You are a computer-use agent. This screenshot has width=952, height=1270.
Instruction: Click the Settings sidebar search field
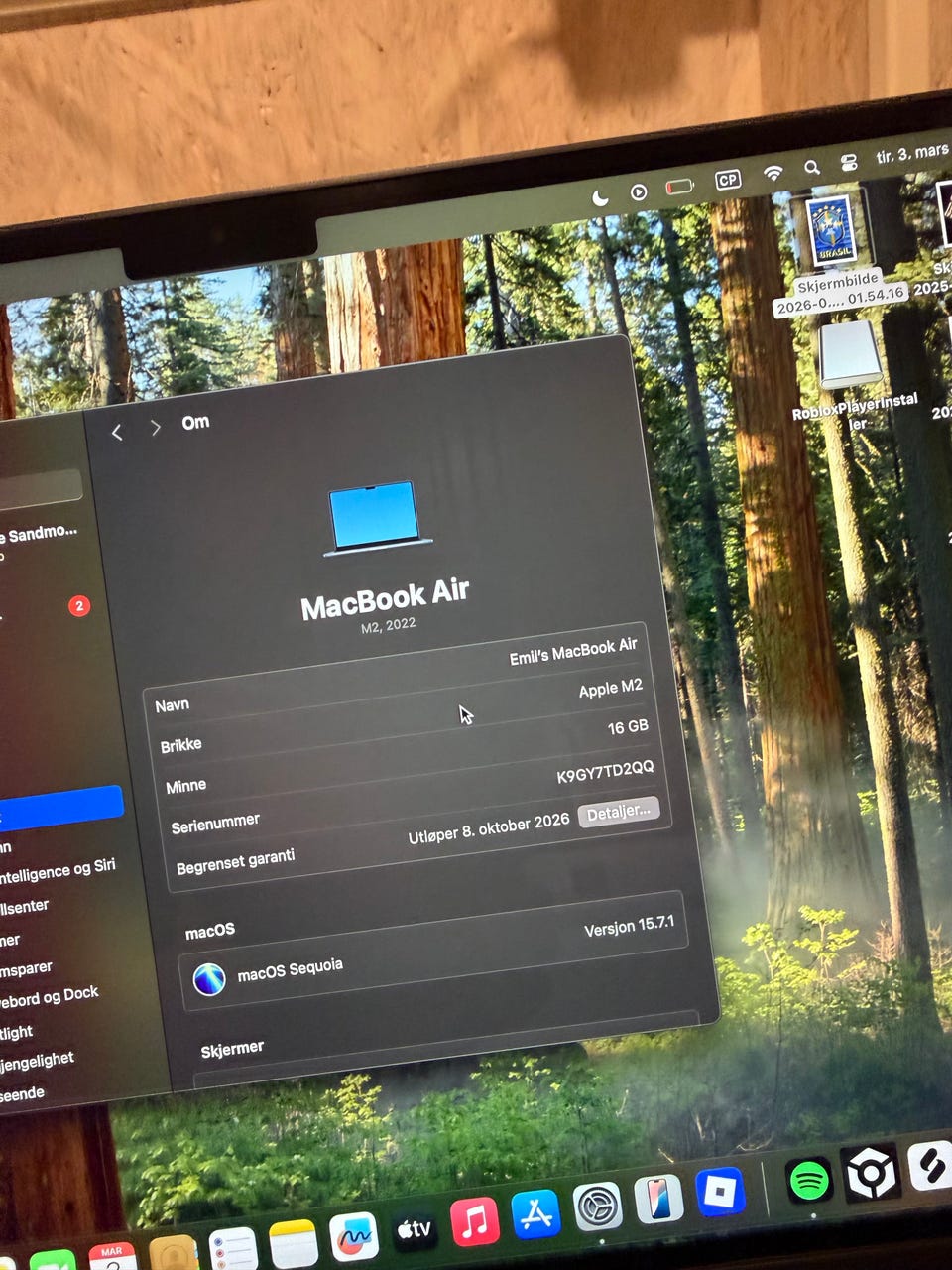(x=40, y=488)
